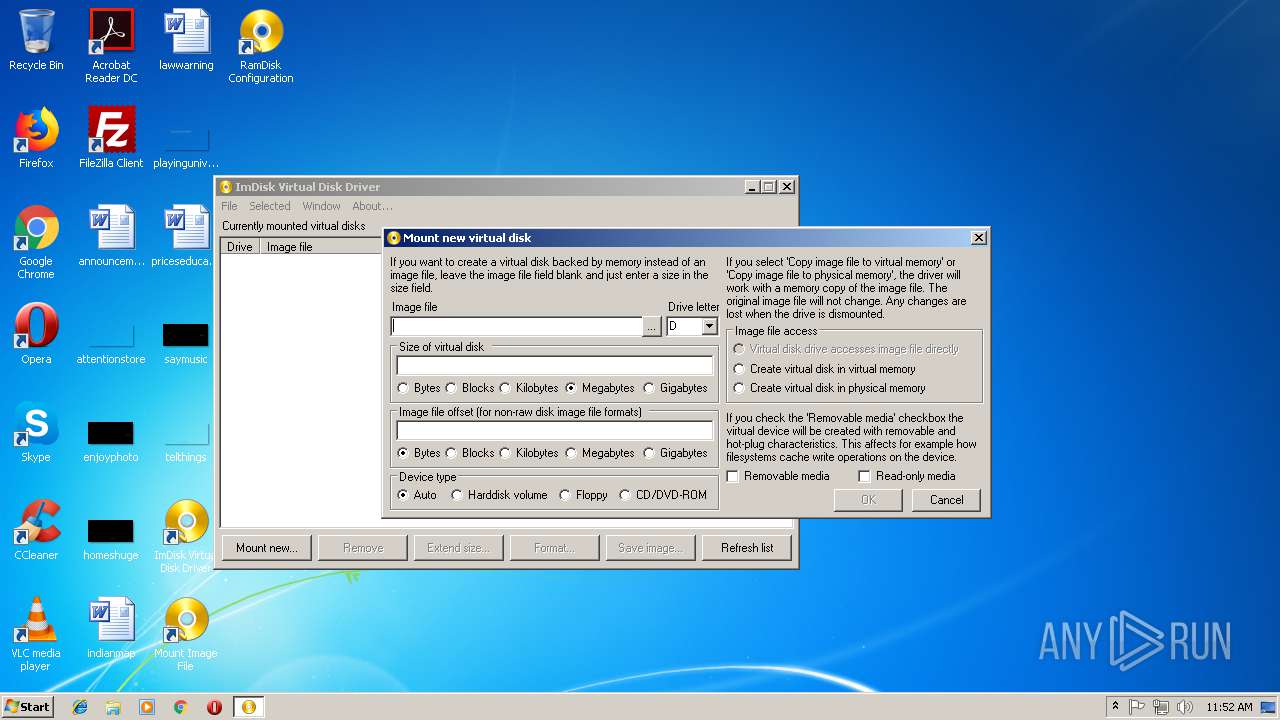This screenshot has height=720, width=1280.
Task: Click the taskbar clock showing 11:52 AM
Action: coord(1229,707)
